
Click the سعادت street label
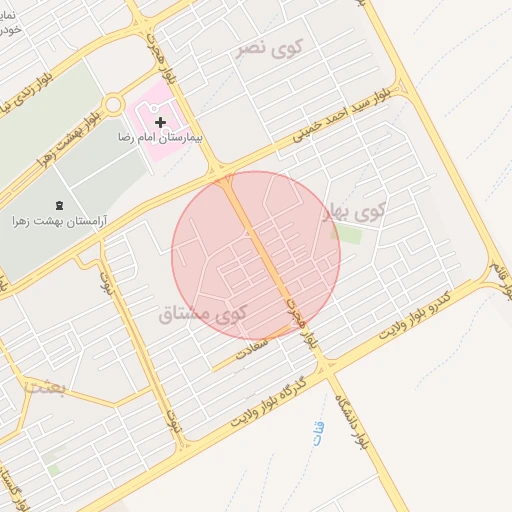252,349
